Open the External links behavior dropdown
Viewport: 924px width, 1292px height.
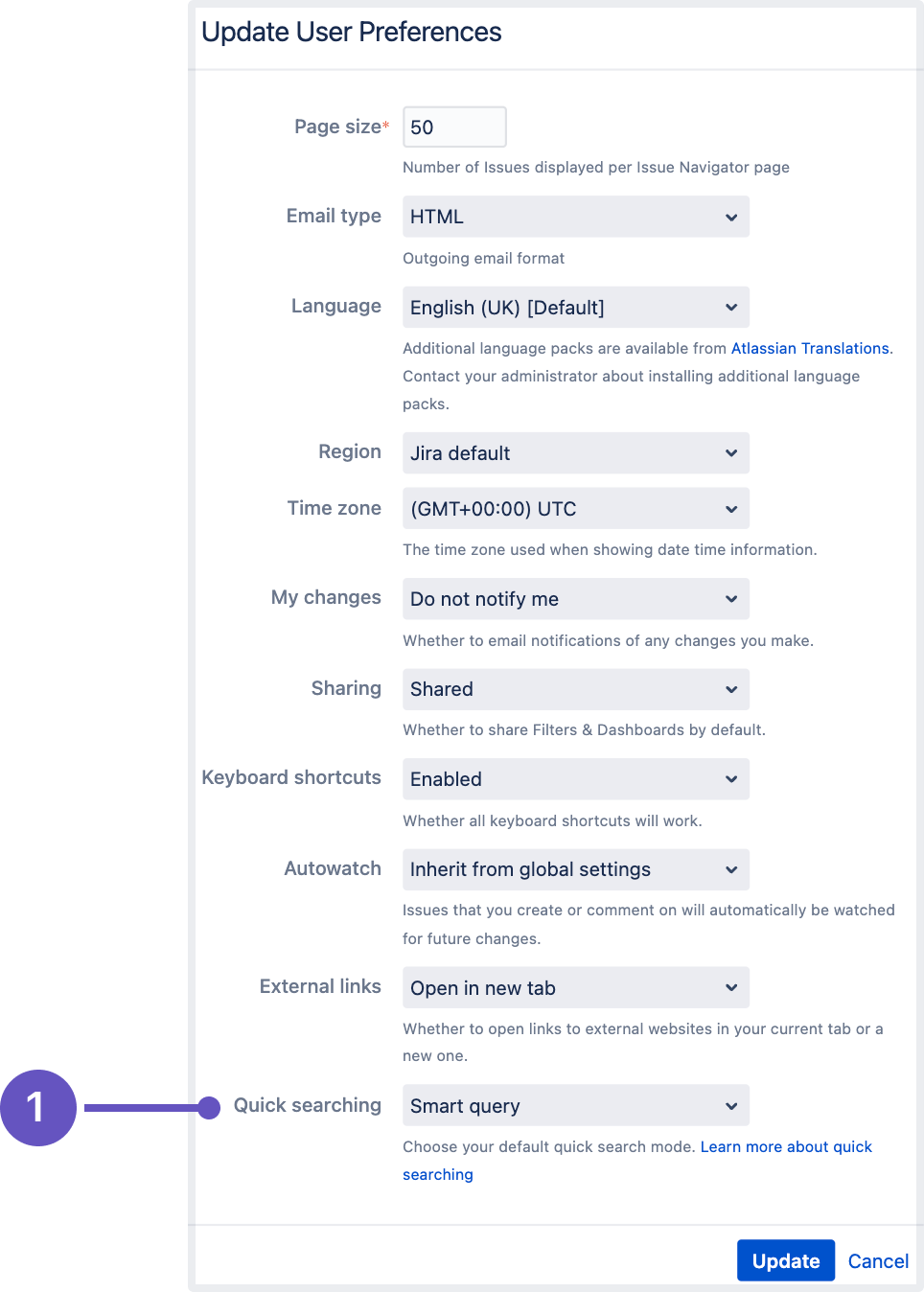point(575,987)
